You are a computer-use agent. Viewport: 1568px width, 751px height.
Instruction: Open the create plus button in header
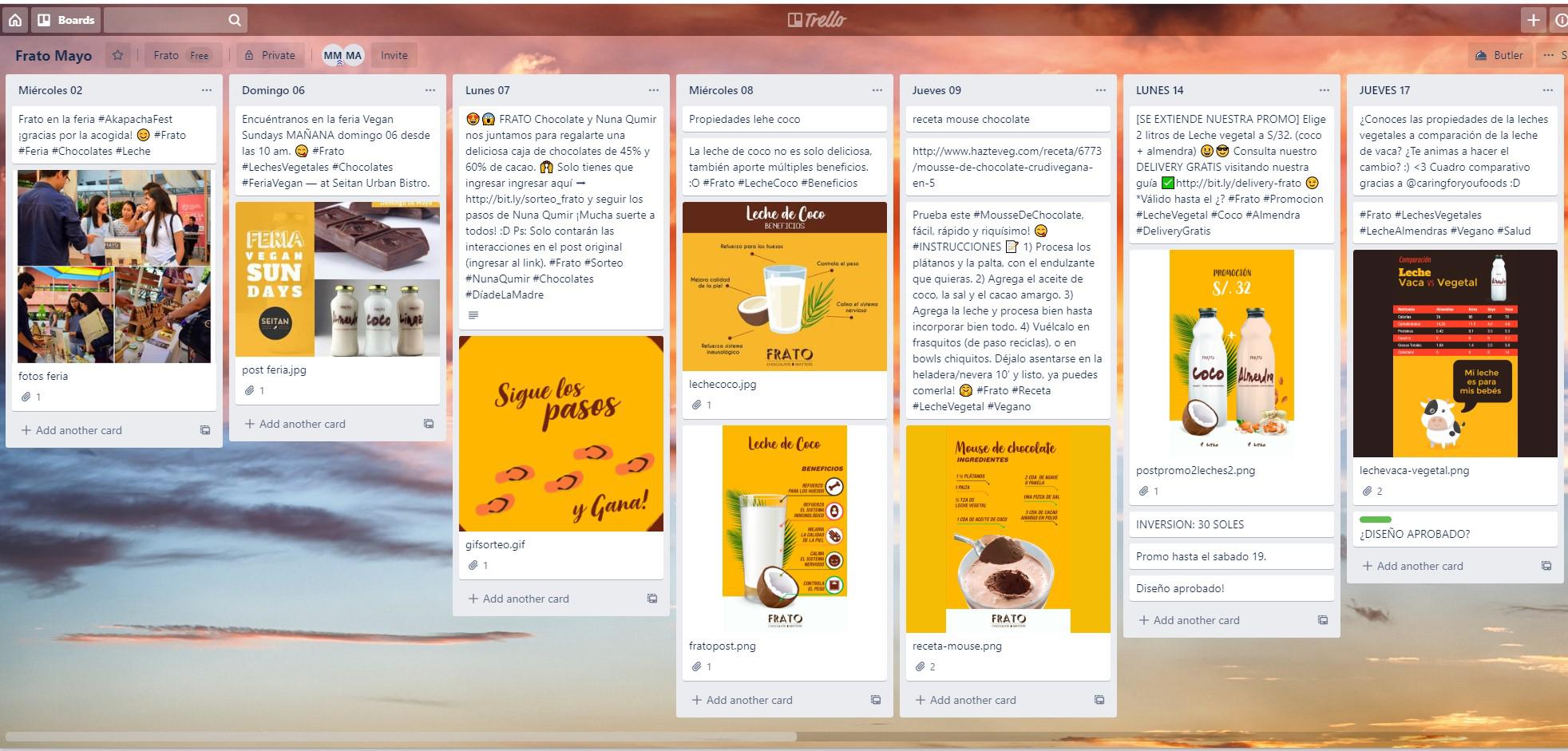1533,20
